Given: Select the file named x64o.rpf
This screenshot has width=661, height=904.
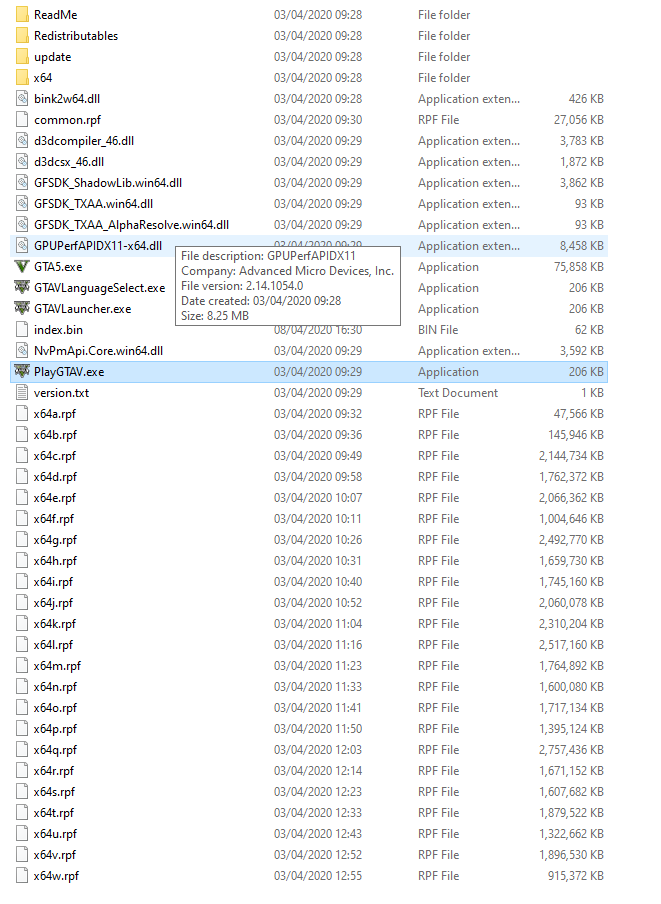Looking at the screenshot, I should tap(55, 708).
